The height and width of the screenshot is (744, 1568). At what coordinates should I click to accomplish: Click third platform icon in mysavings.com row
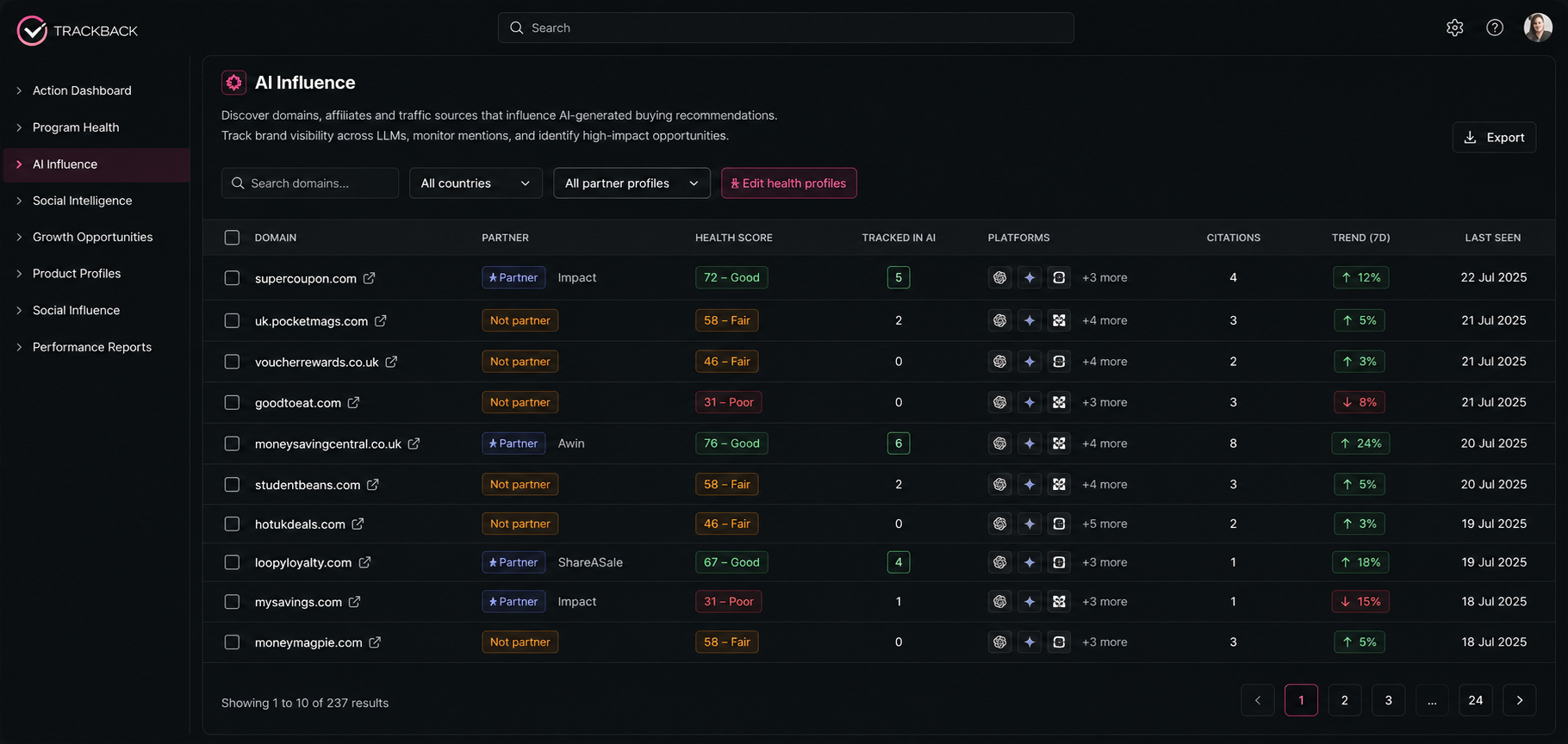[x=1059, y=602]
